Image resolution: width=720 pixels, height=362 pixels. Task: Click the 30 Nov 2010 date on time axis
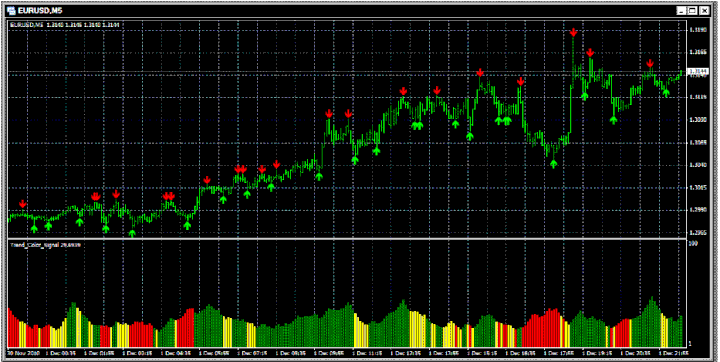[23, 353]
